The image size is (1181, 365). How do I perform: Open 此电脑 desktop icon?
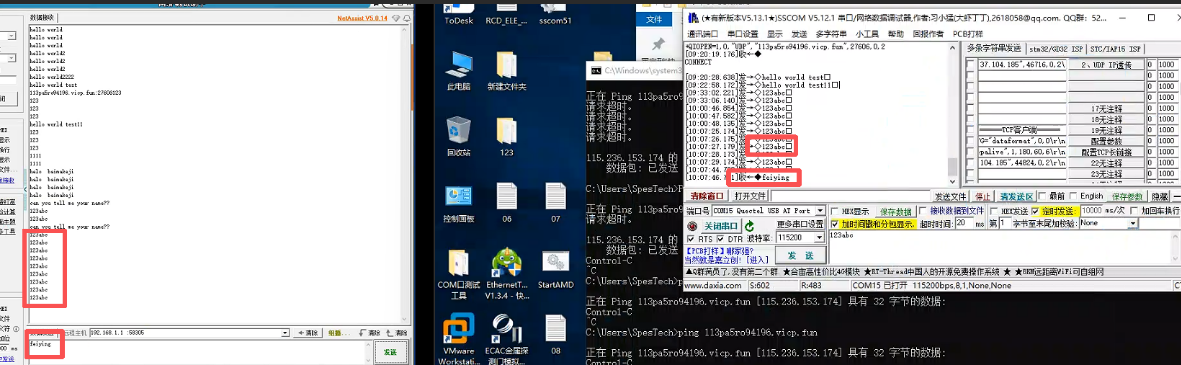pos(458,70)
